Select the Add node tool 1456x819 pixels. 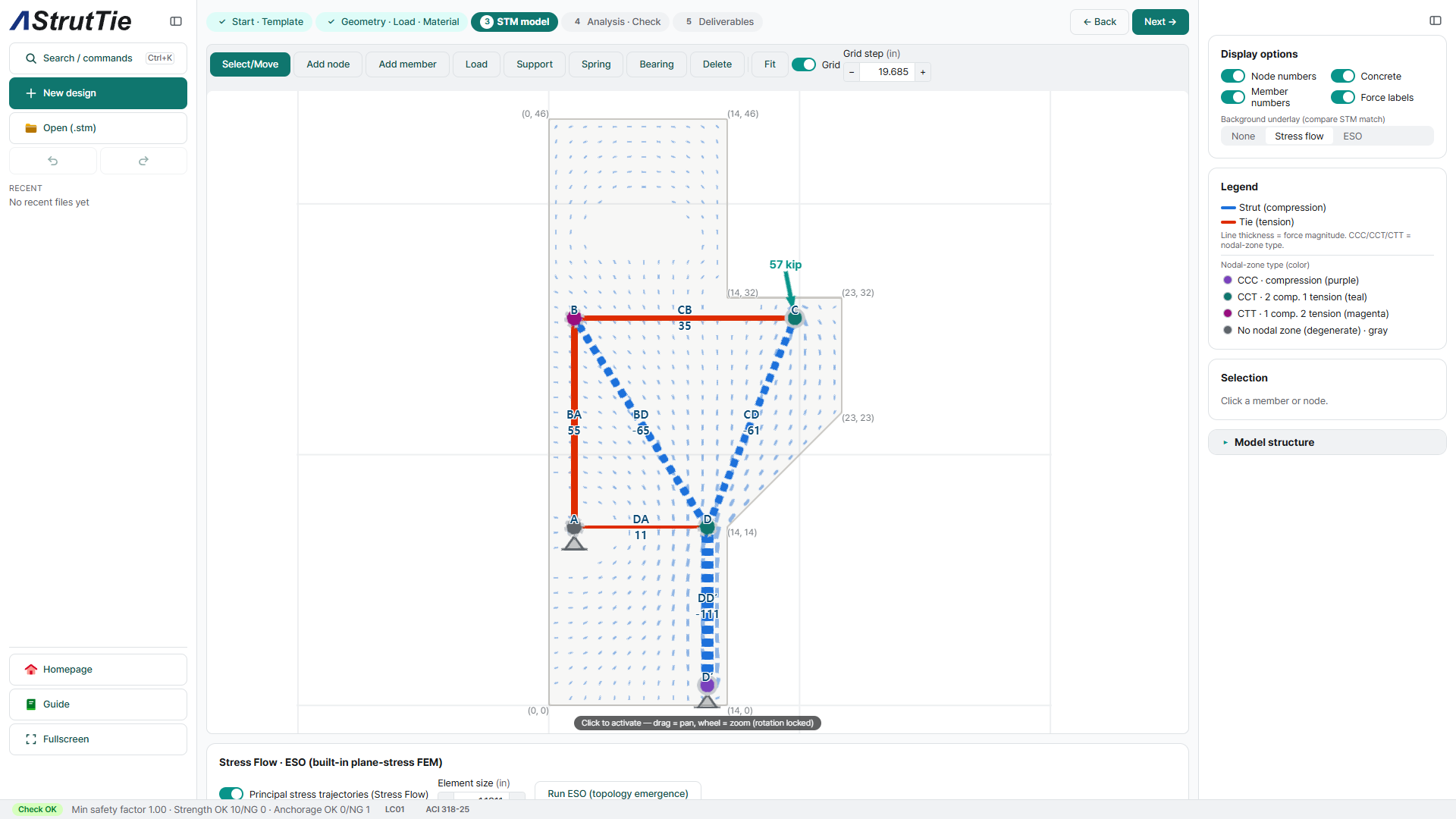coord(328,64)
